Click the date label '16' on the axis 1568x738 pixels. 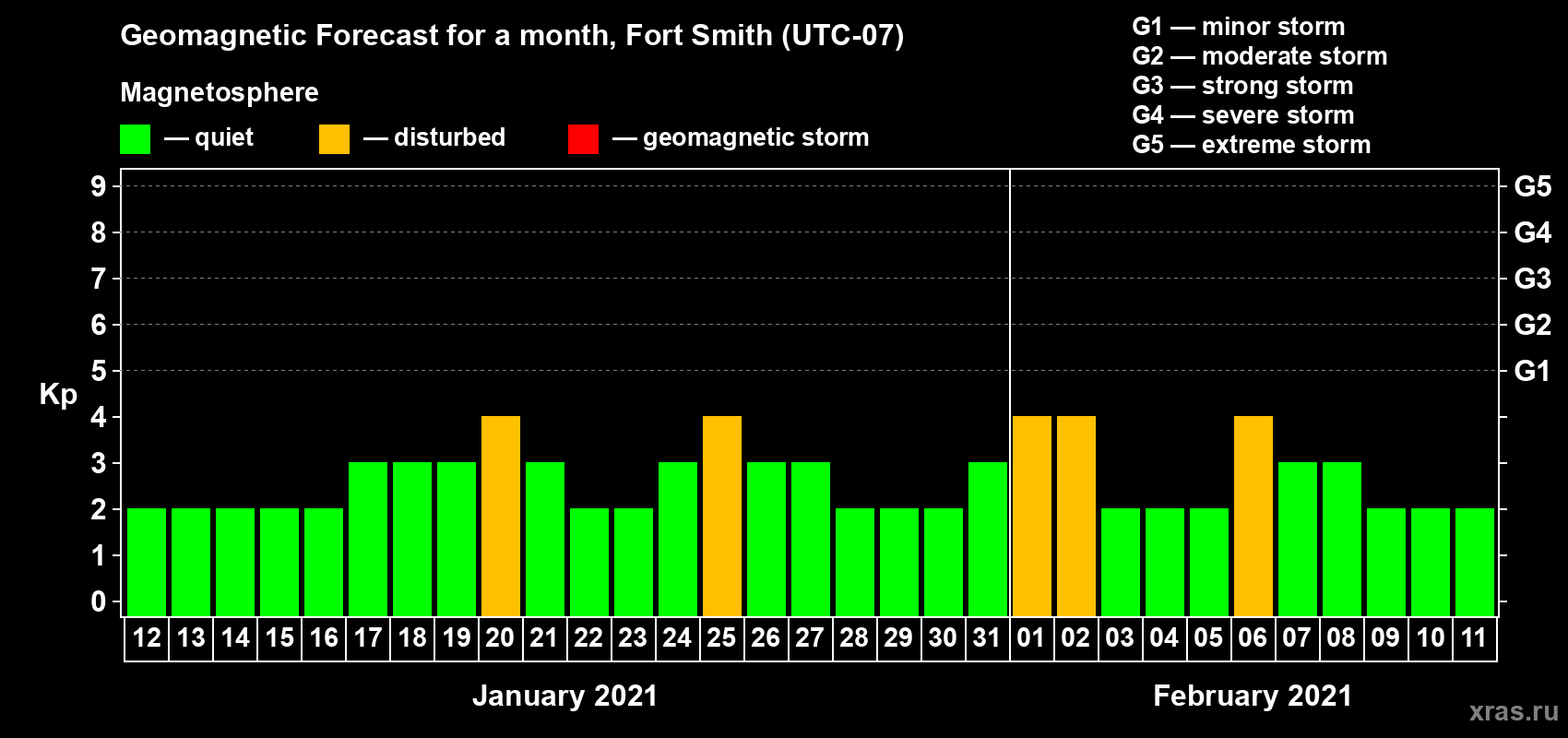[324, 637]
